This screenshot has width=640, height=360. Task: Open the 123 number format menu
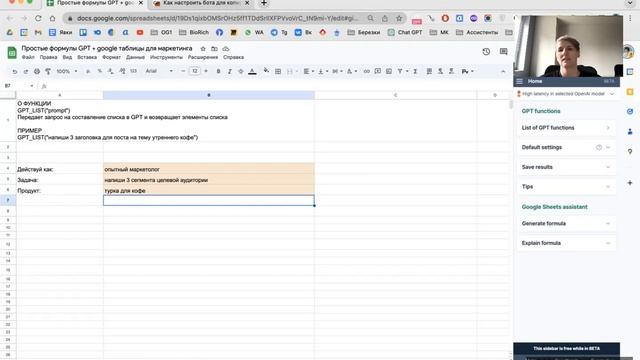[x=133, y=71]
